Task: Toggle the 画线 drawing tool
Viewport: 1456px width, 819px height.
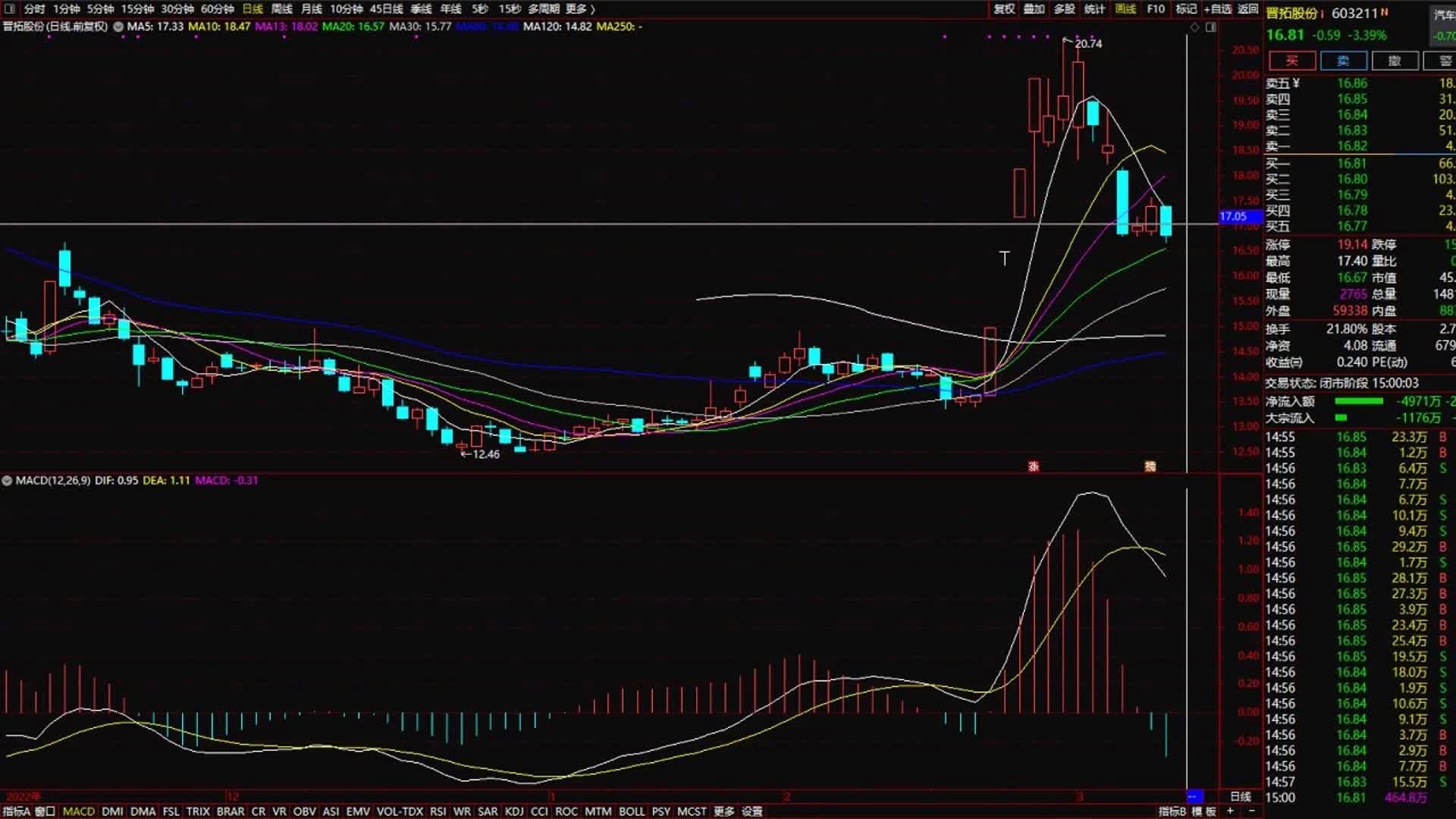Action: (x=1126, y=9)
